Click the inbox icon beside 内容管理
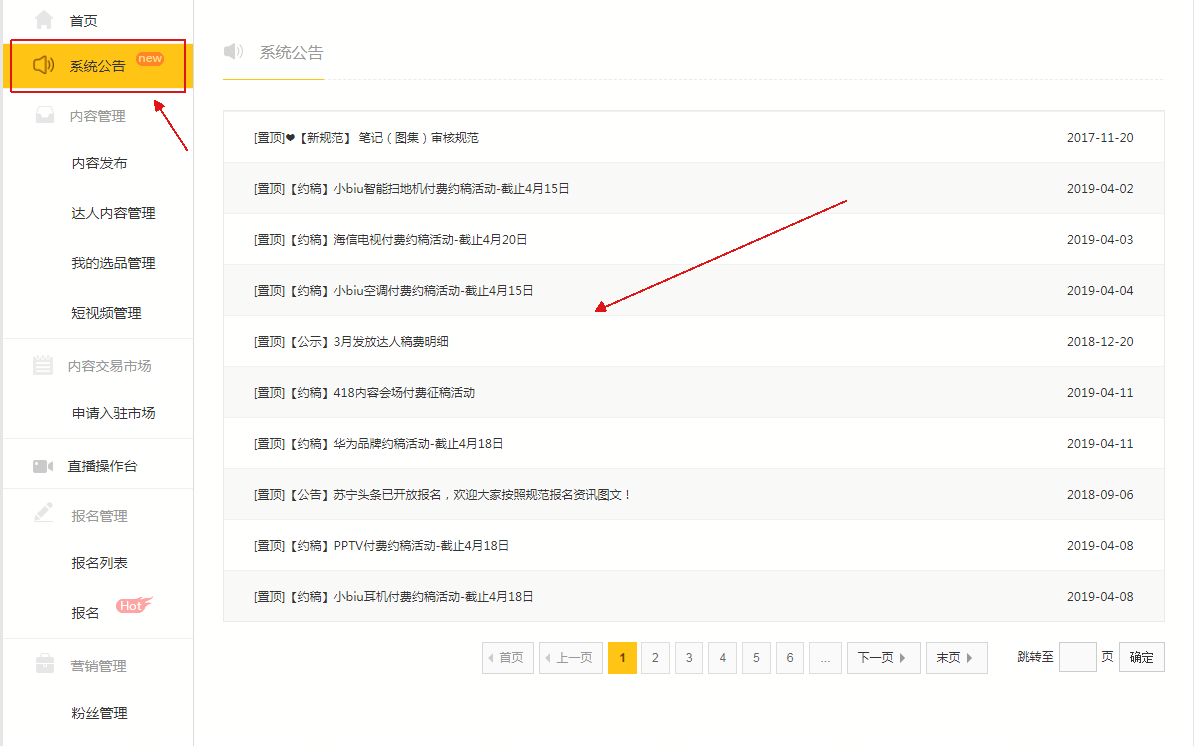 pyautogui.click(x=45, y=115)
